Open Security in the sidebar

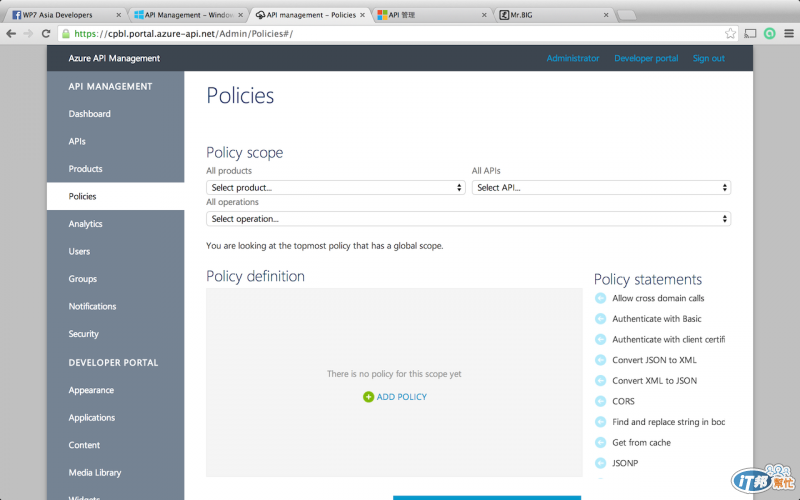[84, 334]
